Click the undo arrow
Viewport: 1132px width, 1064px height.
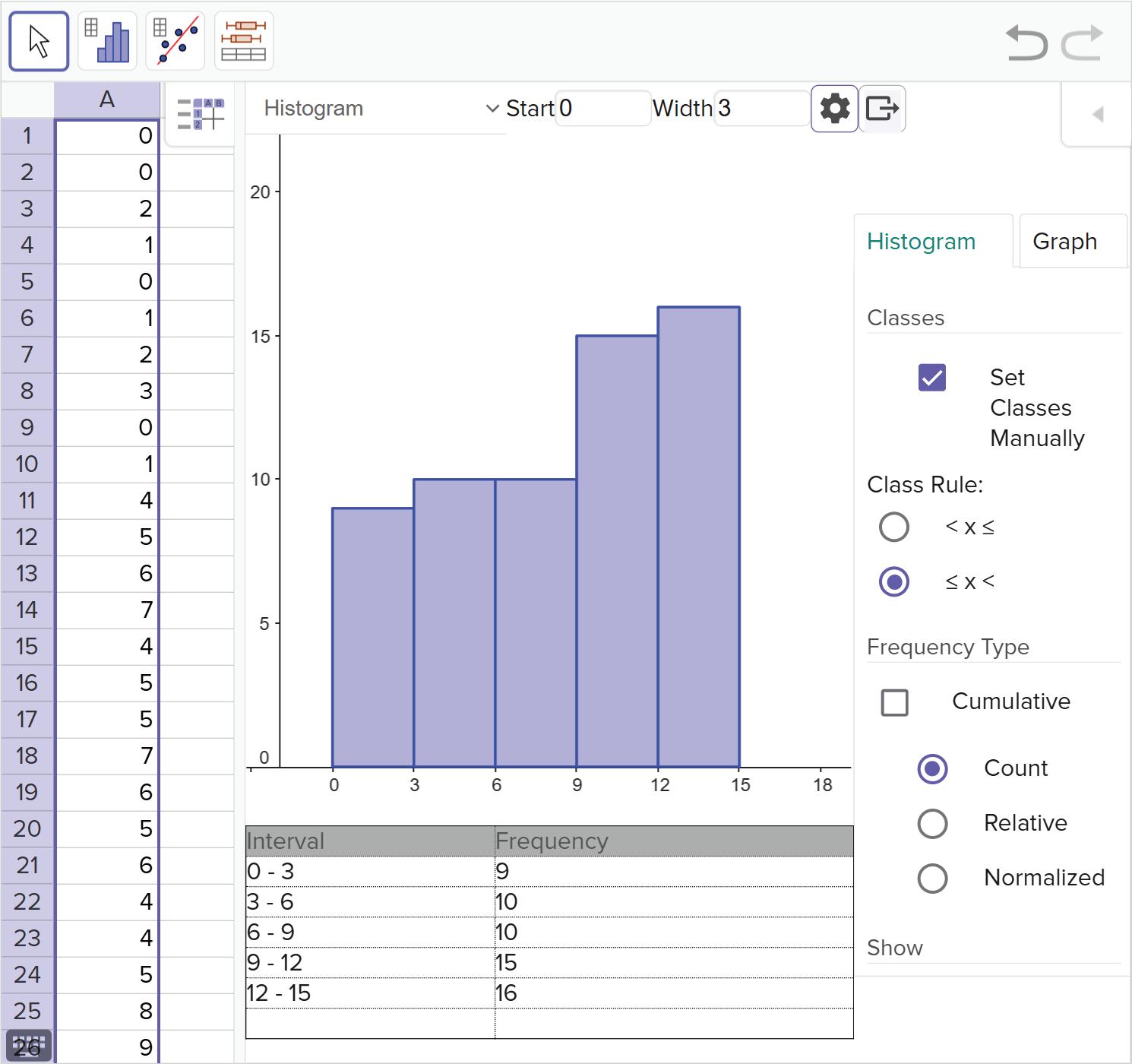click(x=1026, y=43)
